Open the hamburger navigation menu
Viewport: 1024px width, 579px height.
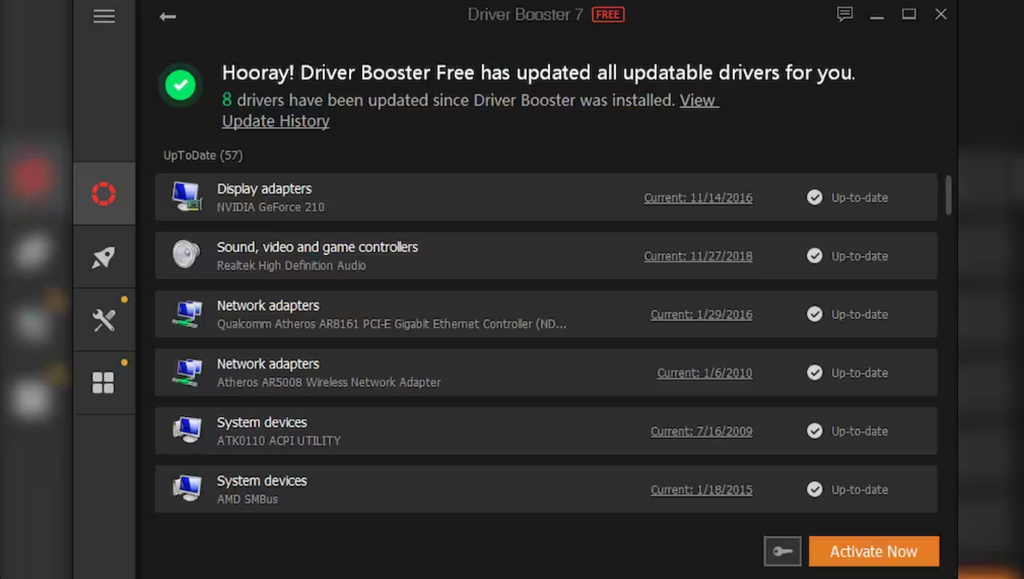(104, 16)
